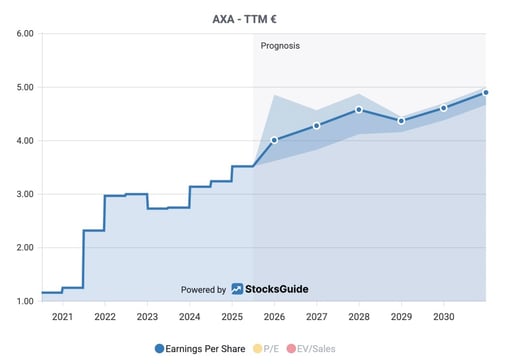Click the Powered by text
This screenshot has width=505, height=364.
pyautogui.click(x=203, y=290)
